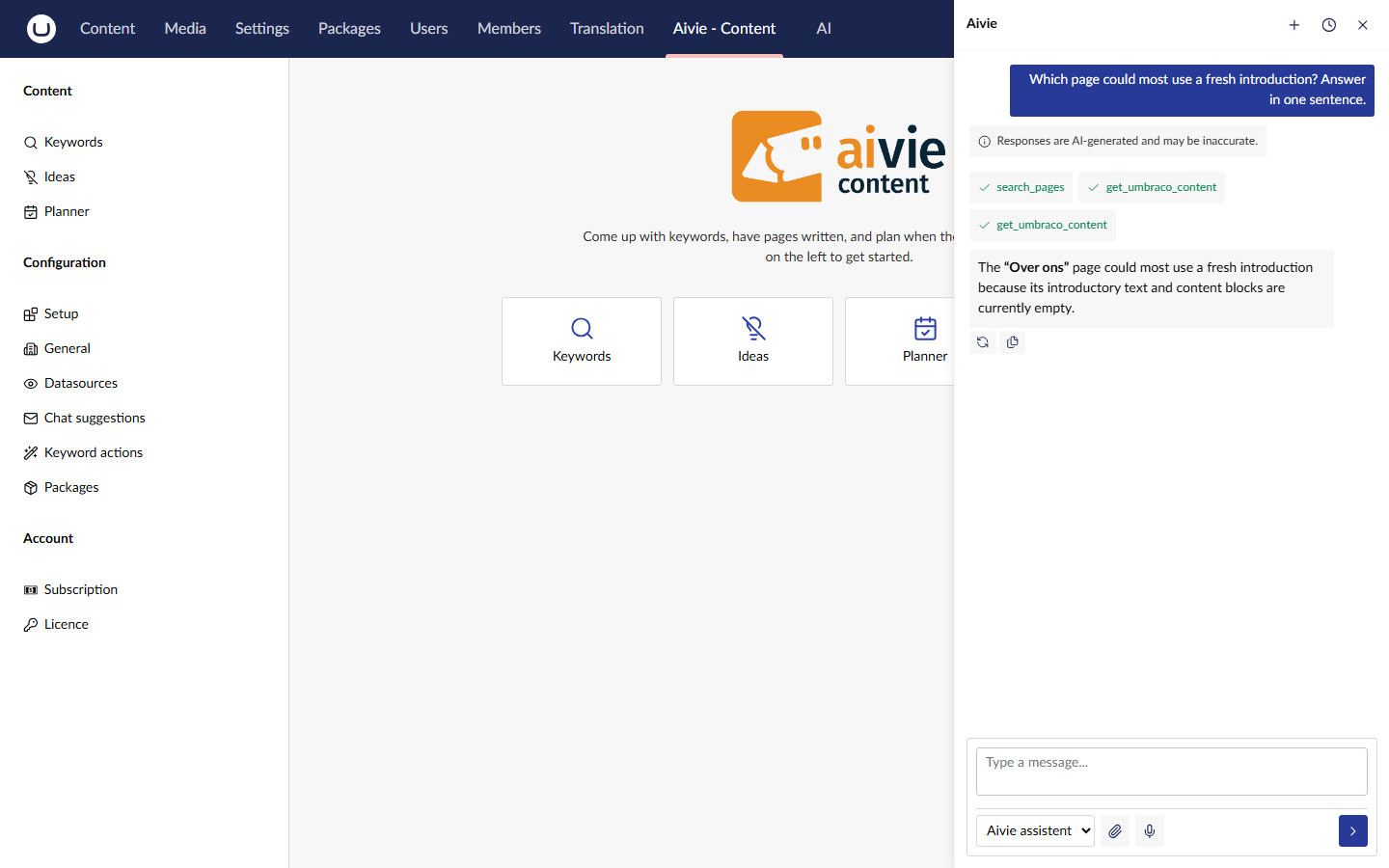Click the Planner card in main area
The width and height of the screenshot is (1389, 868).
tap(900, 341)
